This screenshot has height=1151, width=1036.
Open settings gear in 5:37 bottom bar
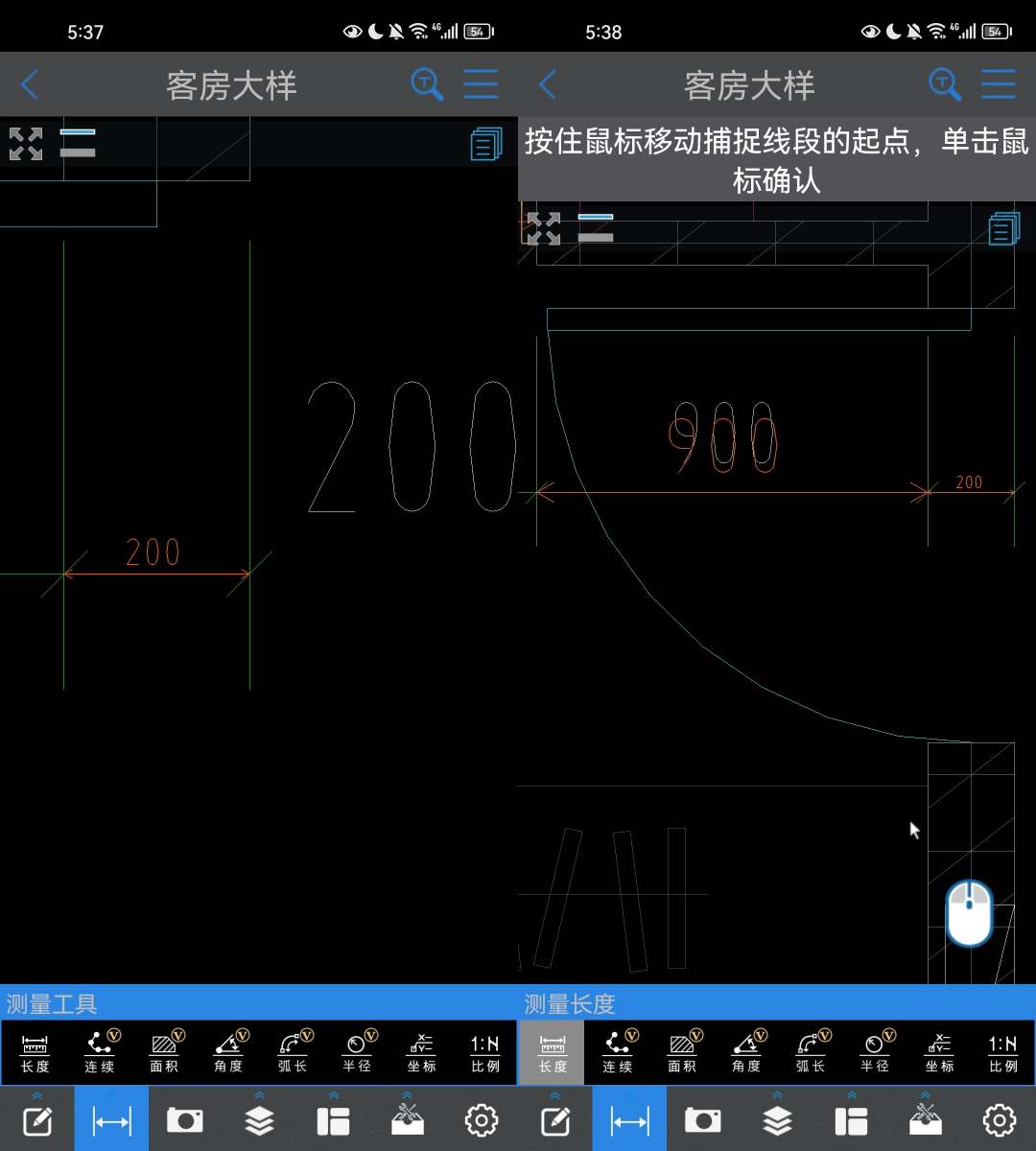click(482, 1119)
